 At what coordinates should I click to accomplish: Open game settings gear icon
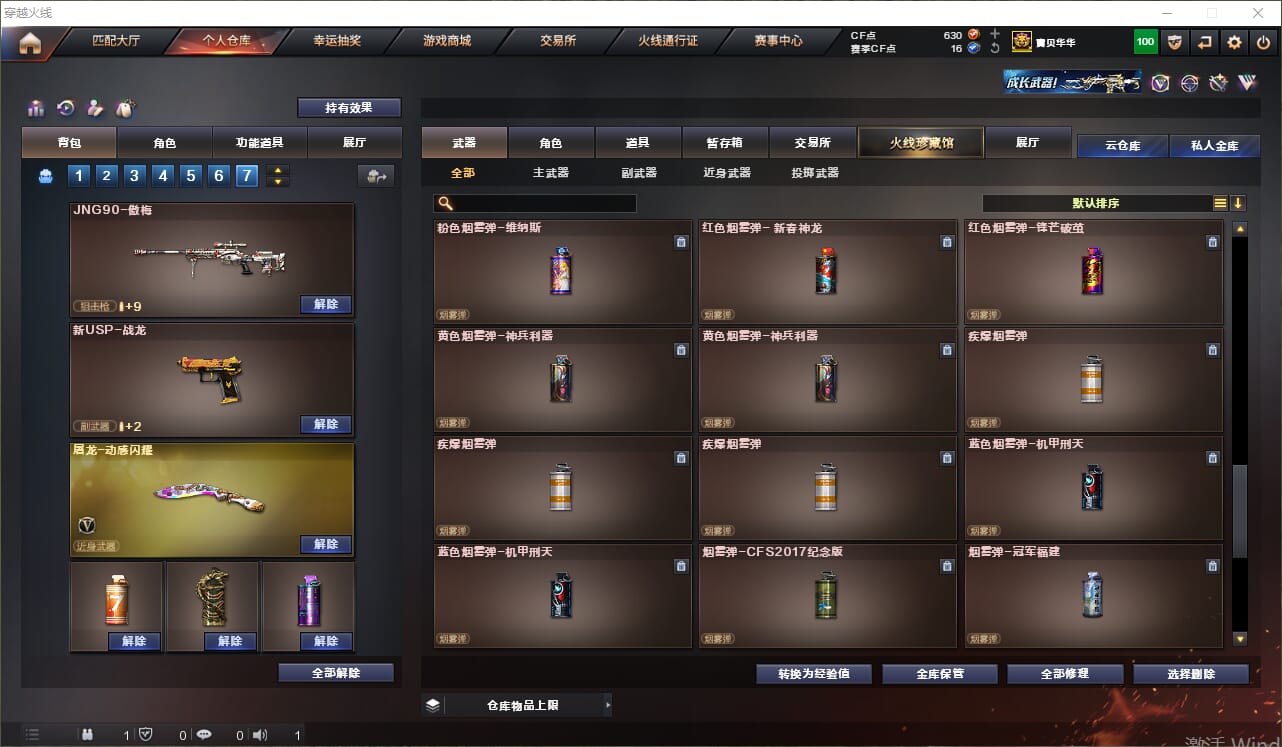1235,42
